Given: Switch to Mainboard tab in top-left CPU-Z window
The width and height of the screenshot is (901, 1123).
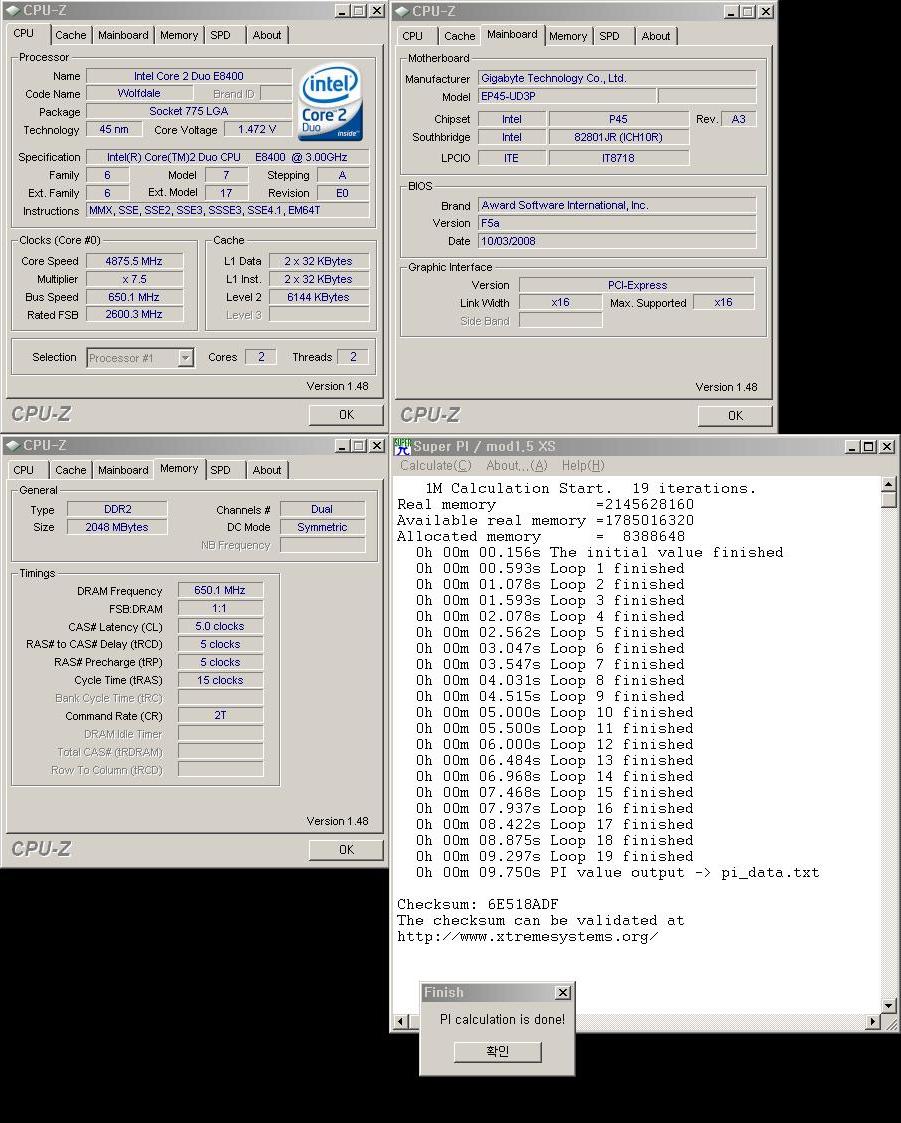Looking at the screenshot, I should (123, 35).
